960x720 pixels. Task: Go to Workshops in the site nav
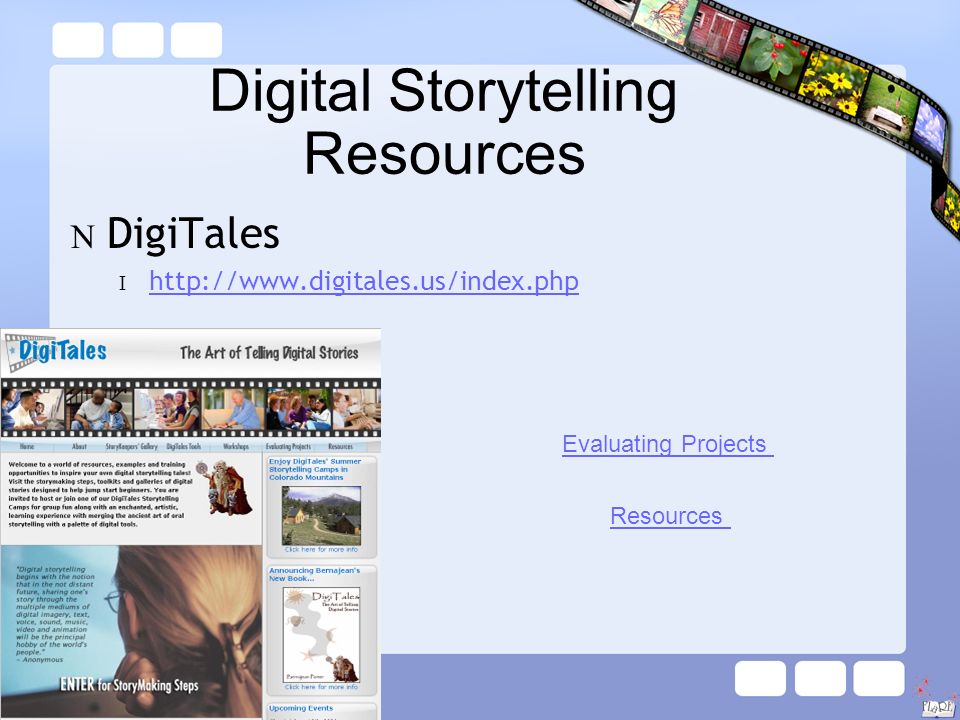coord(236,446)
